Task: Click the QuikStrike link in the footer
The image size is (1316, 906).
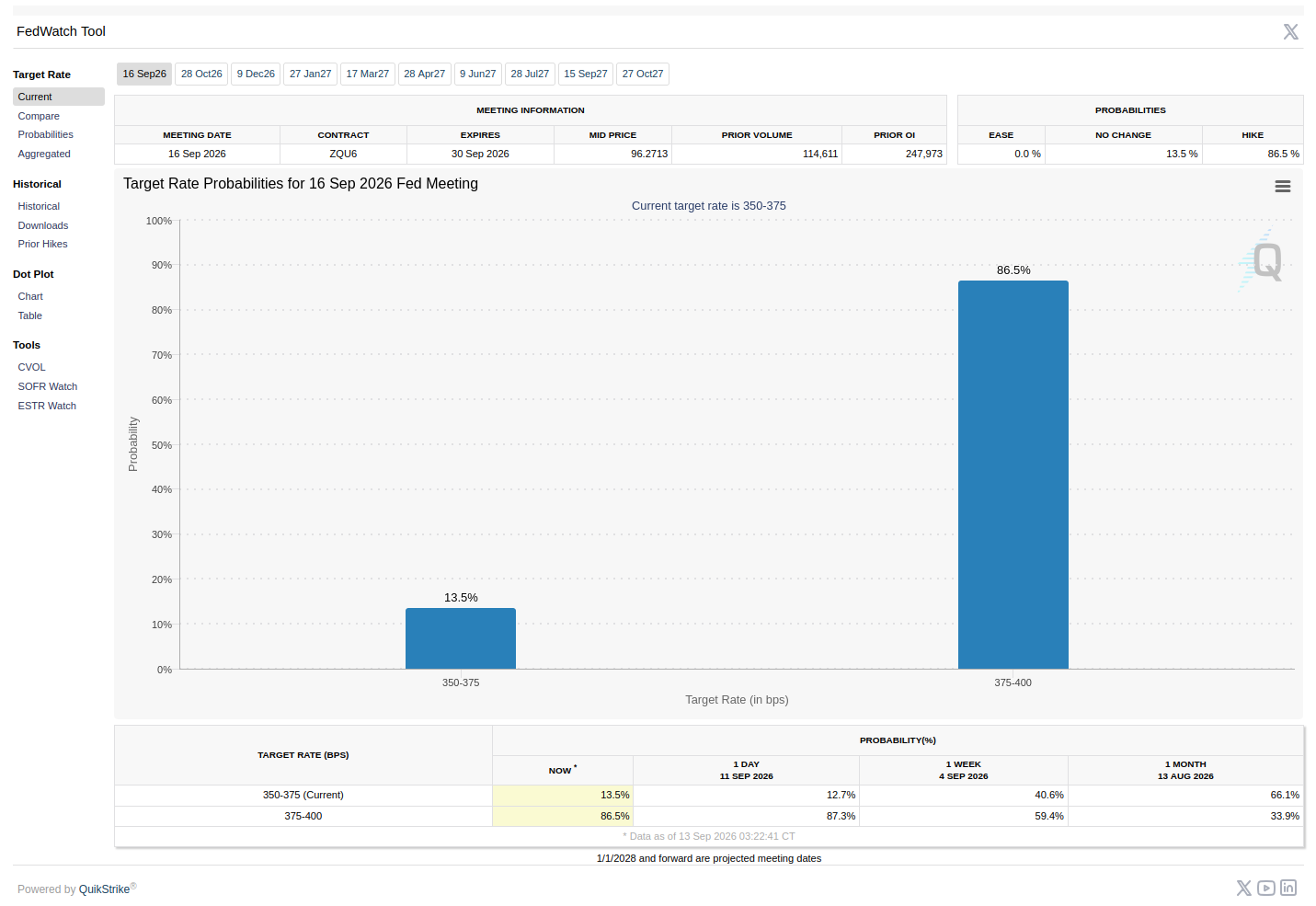Action: 105,889
